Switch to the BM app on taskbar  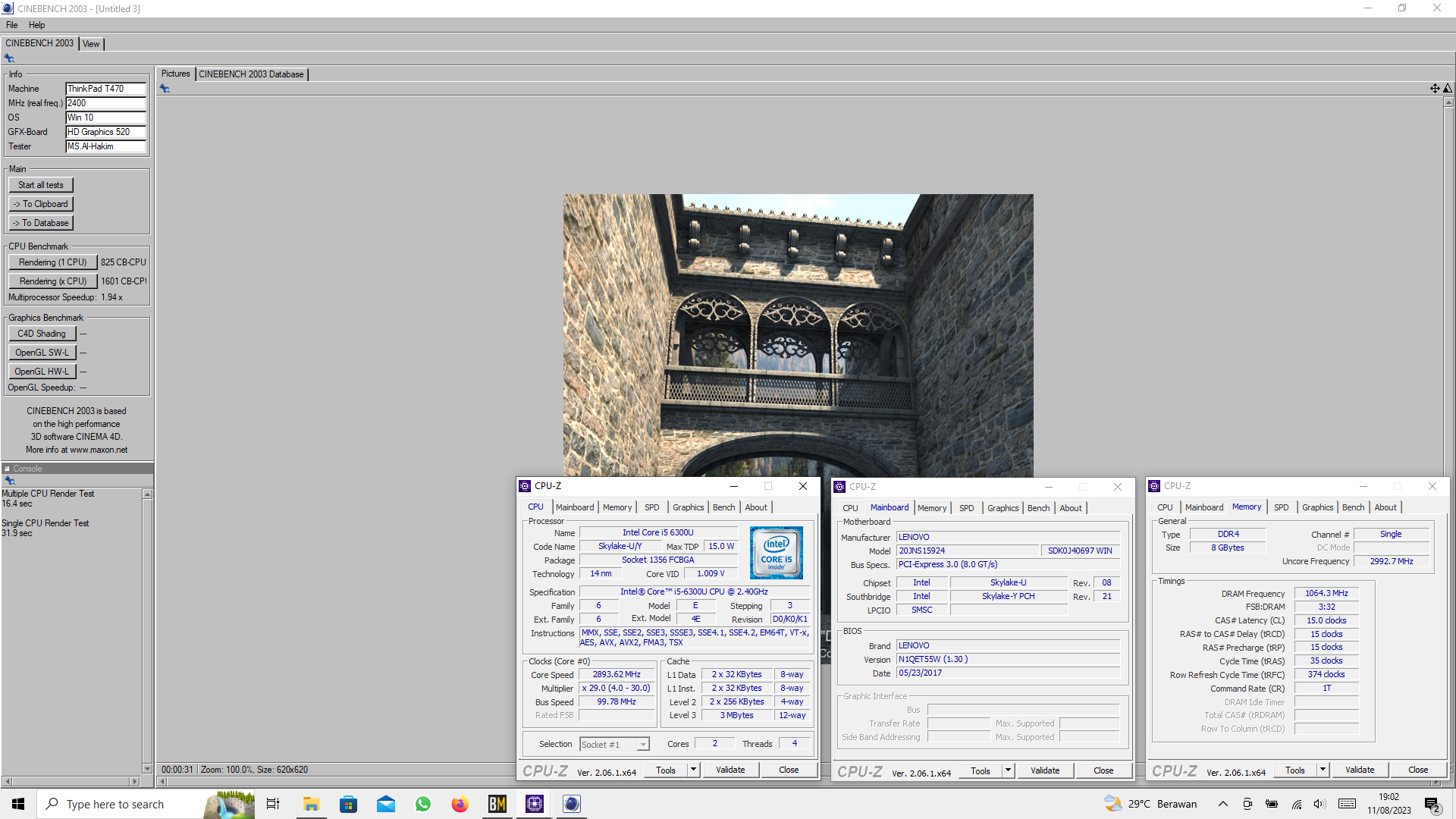[497, 804]
